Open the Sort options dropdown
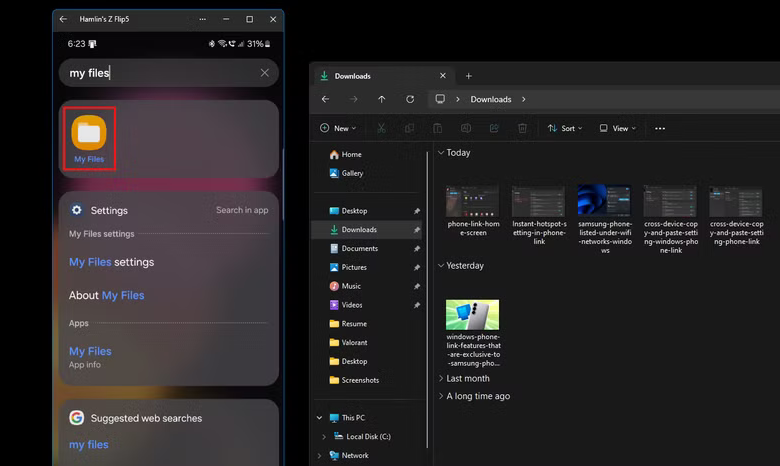780x466 pixels. coord(565,128)
